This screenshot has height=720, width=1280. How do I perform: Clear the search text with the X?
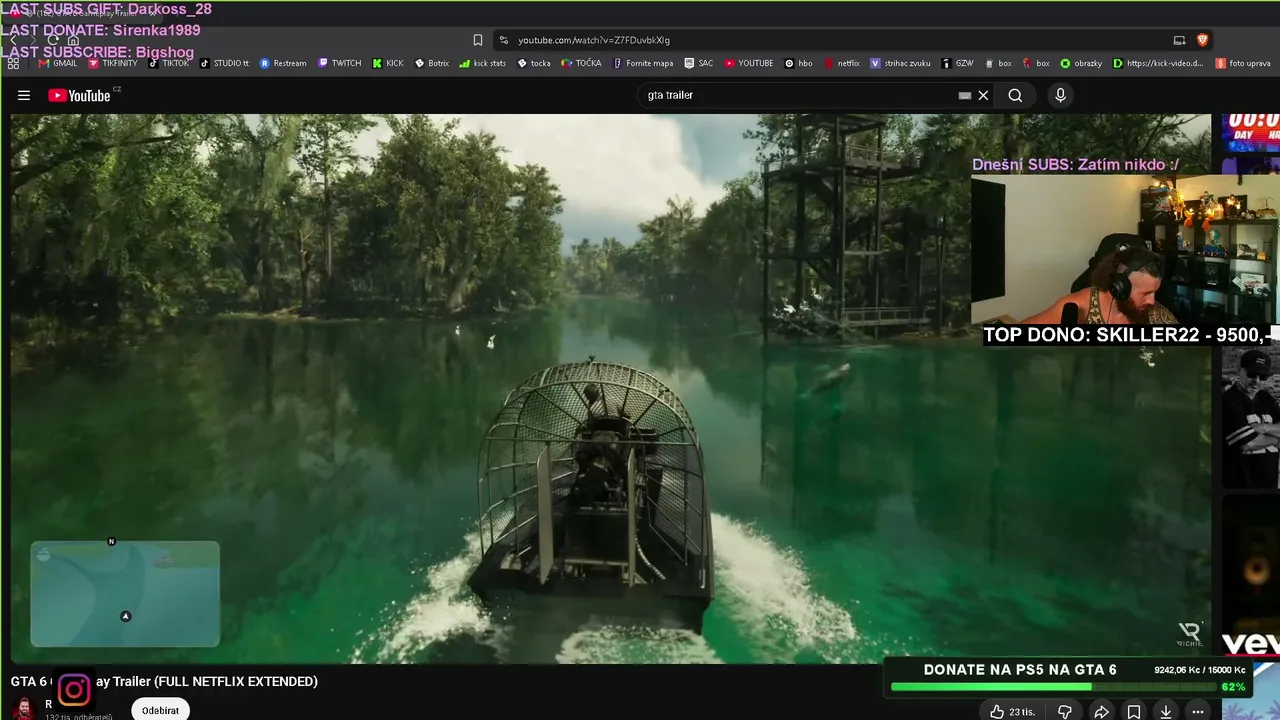point(983,96)
